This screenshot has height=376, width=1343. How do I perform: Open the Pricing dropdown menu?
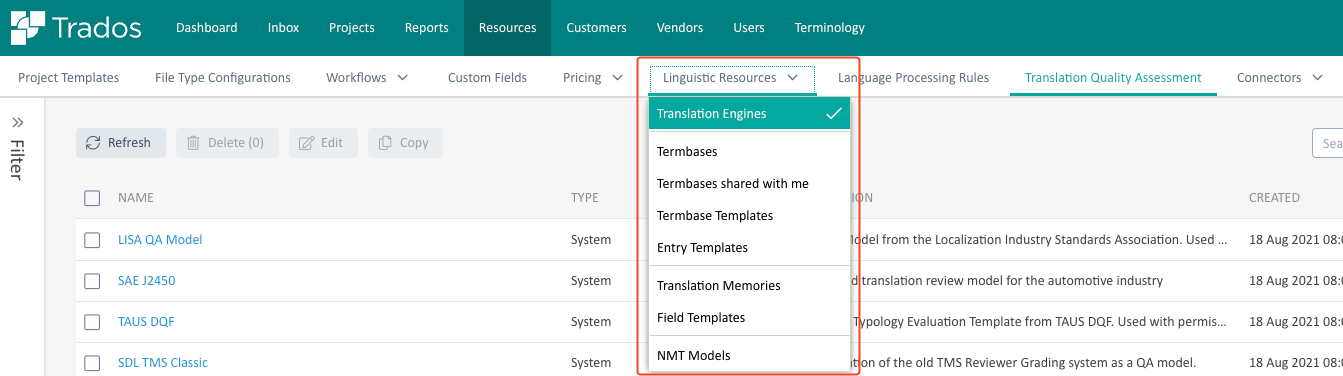pyautogui.click(x=592, y=77)
